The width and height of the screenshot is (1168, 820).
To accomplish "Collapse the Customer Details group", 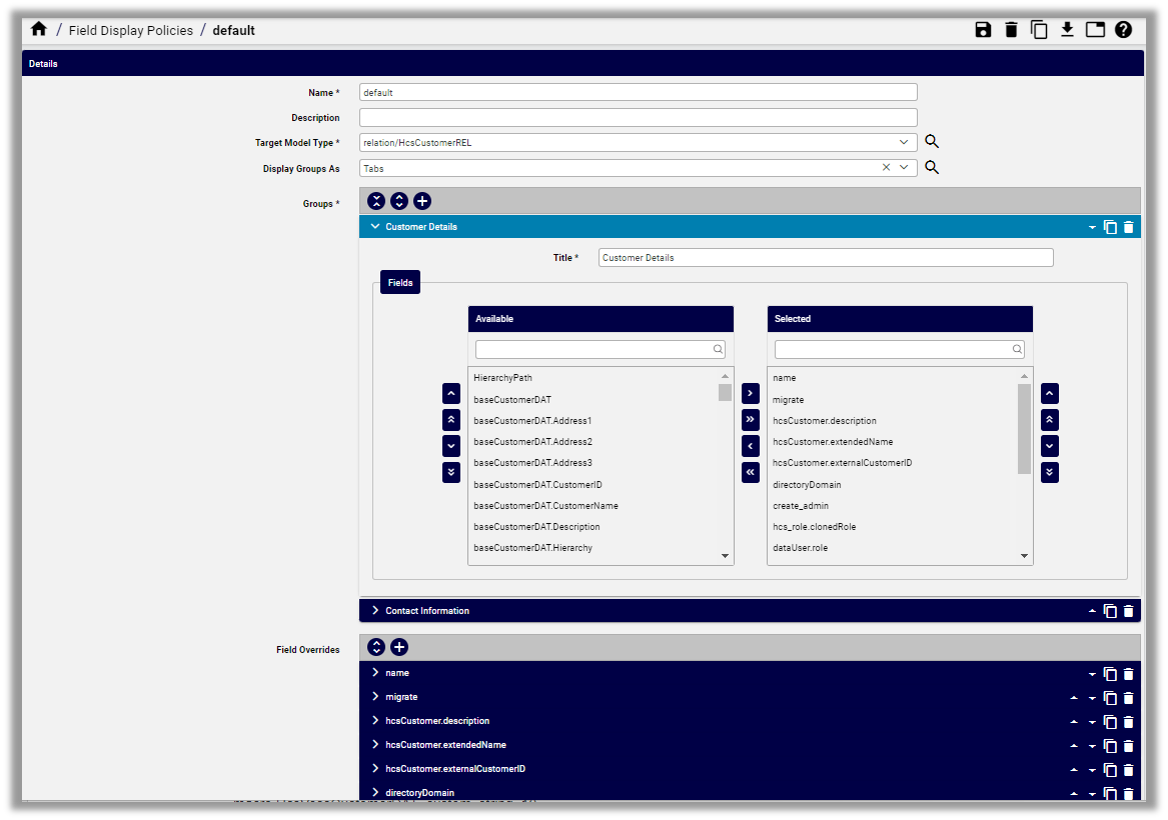I will 375,227.
